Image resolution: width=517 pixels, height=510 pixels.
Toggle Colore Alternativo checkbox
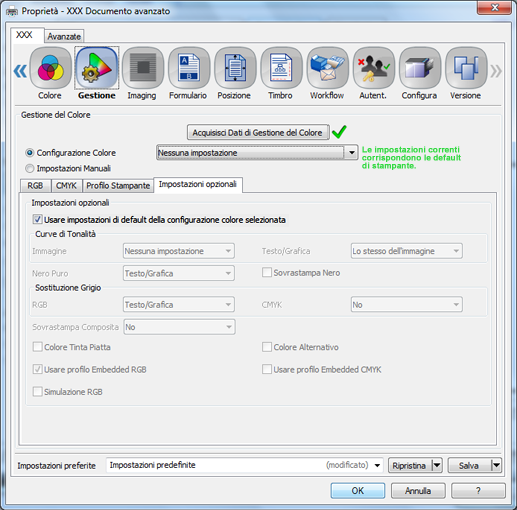tap(267, 347)
